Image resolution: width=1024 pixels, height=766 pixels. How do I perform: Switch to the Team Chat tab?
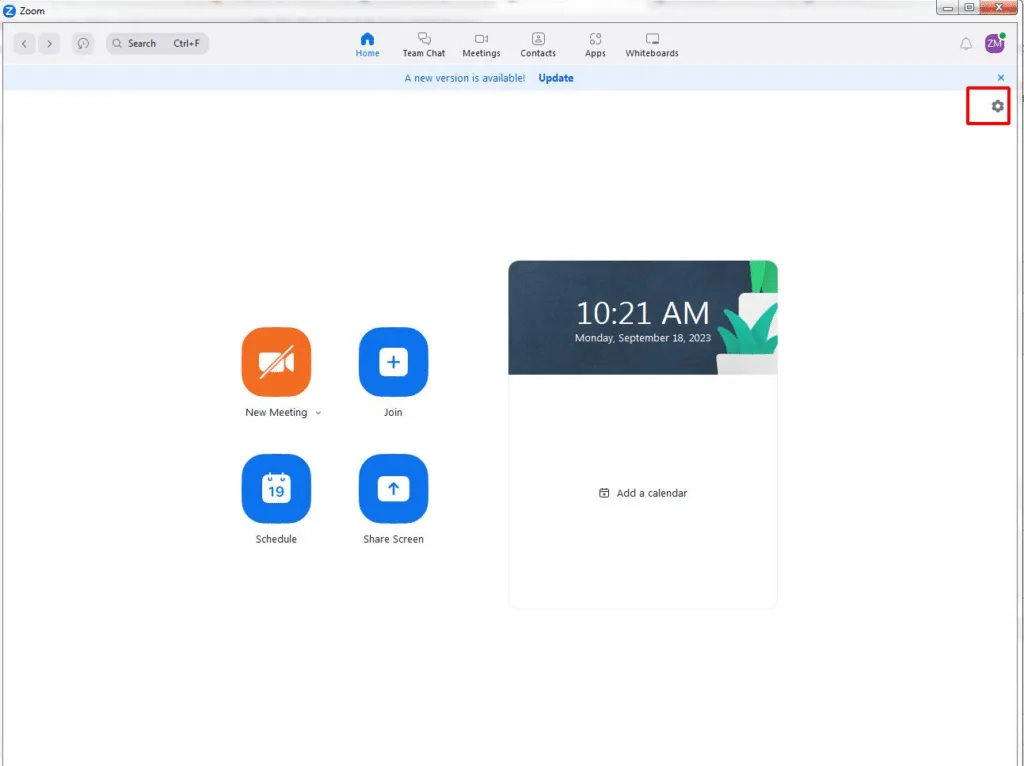pos(423,43)
